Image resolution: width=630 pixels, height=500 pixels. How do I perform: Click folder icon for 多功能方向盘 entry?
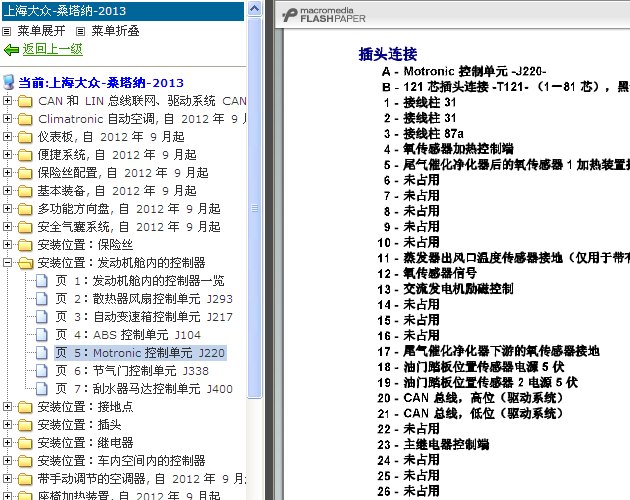click(x=25, y=209)
